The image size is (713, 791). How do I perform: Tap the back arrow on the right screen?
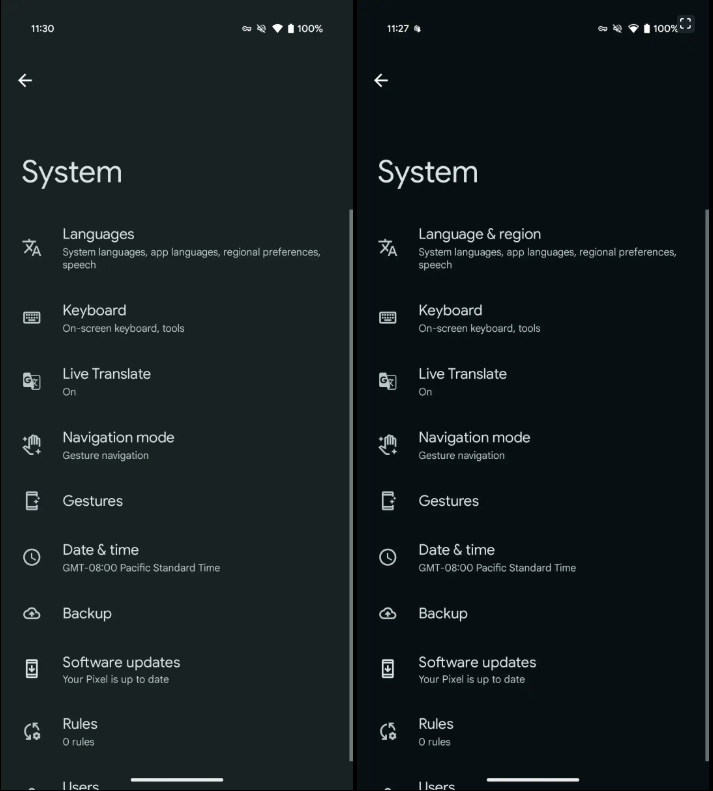coord(381,80)
